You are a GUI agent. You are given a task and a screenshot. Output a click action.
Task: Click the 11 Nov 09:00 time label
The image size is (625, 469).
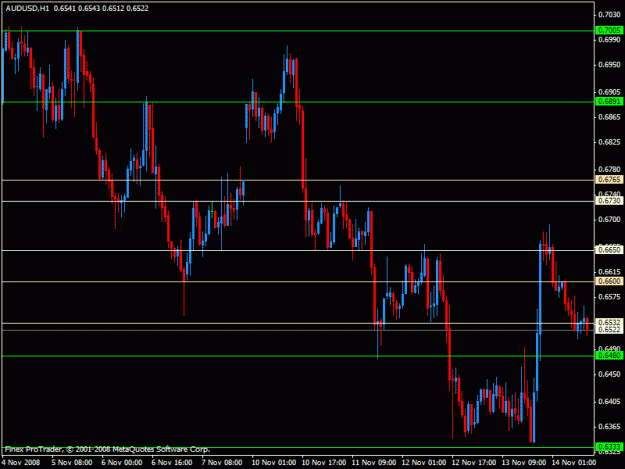click(x=374, y=462)
